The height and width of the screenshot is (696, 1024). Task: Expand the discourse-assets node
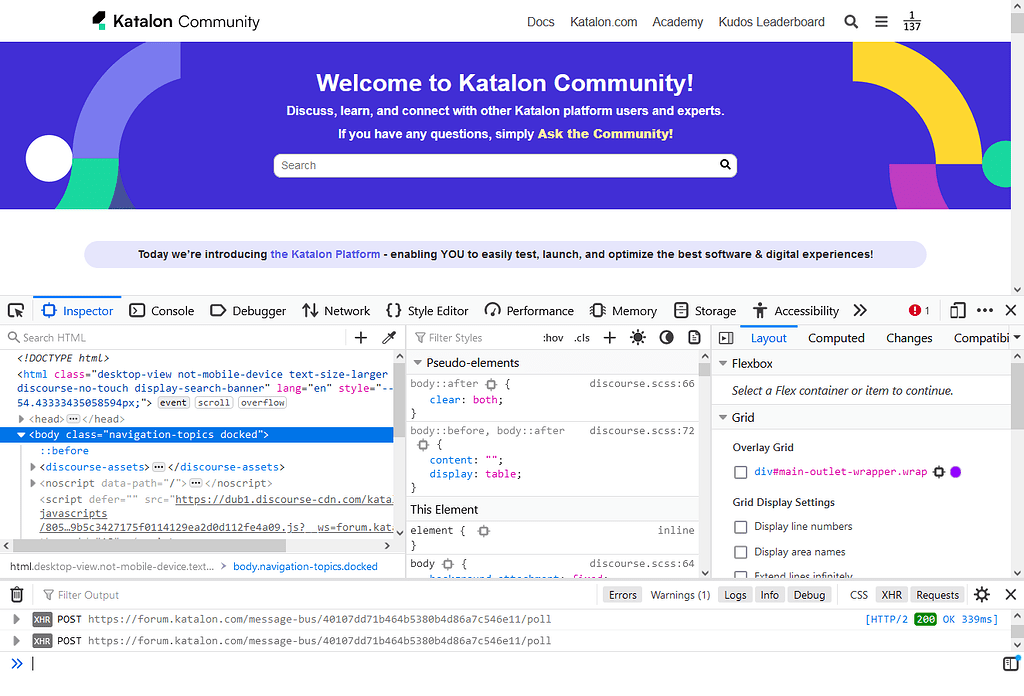[x=33, y=467]
